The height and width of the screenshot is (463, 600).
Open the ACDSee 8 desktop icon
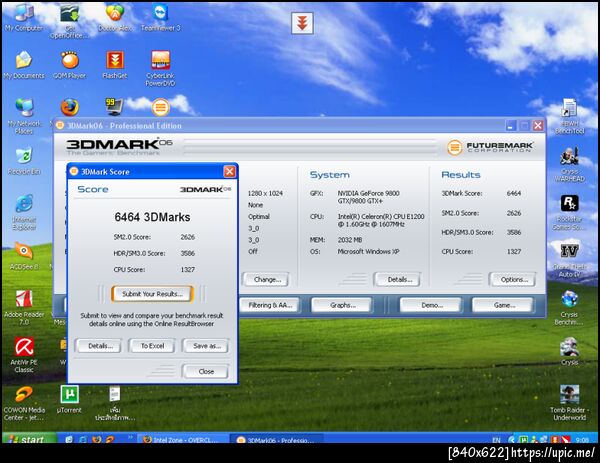pos(24,256)
